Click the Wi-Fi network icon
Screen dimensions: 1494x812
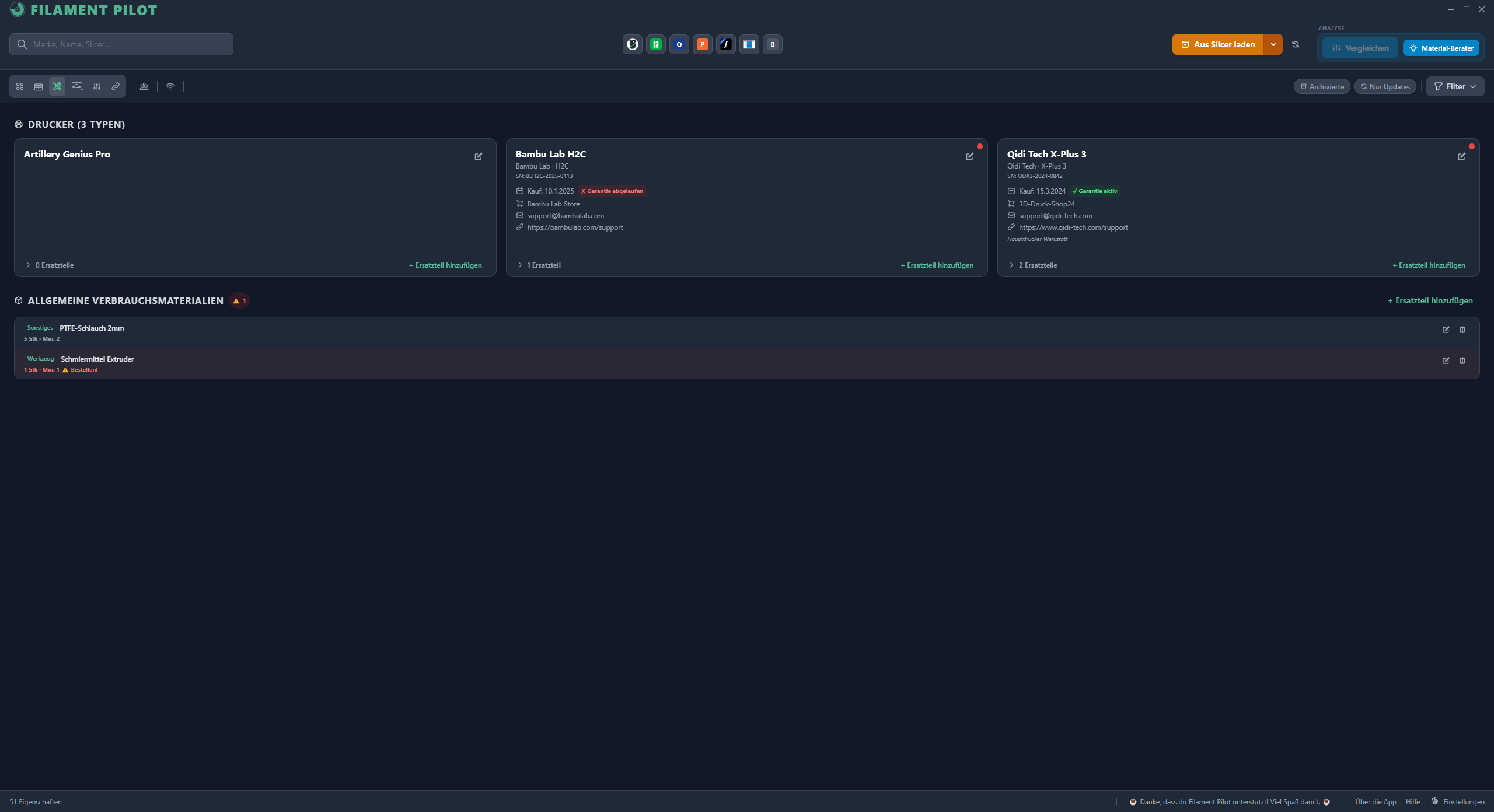(x=170, y=86)
